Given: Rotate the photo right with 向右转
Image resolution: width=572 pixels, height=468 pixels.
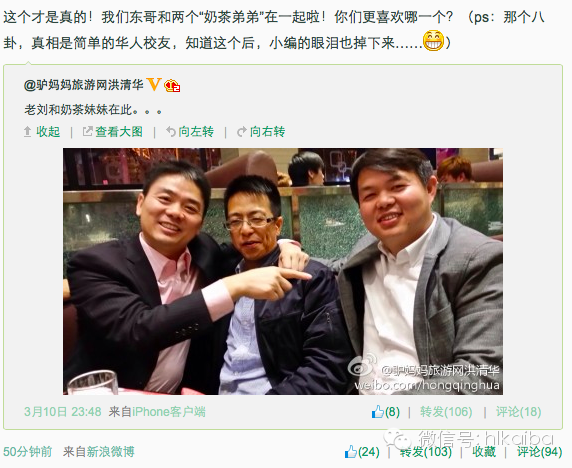Looking at the screenshot, I should (x=261, y=132).
